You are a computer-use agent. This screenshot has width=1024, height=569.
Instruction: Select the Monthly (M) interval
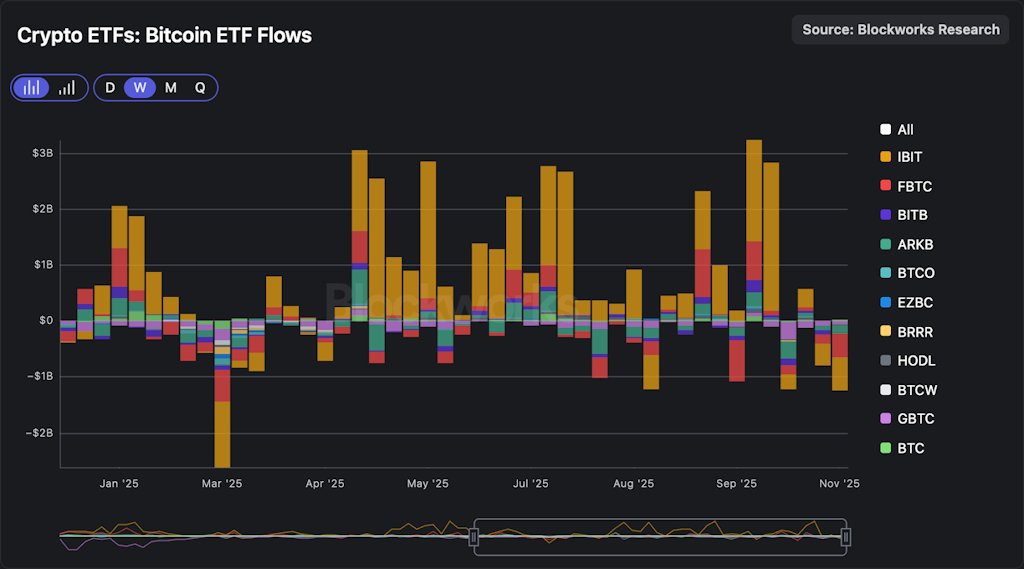pos(171,88)
